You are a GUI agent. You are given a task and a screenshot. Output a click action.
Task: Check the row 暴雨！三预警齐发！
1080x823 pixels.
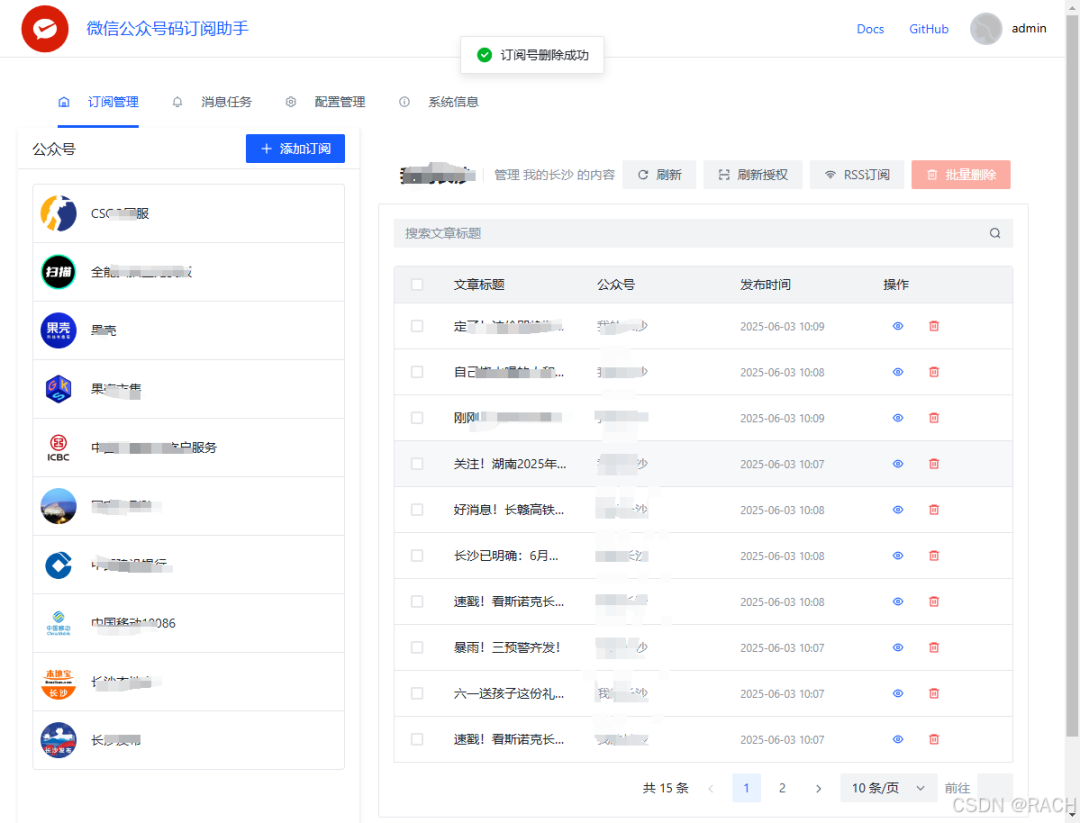point(417,647)
